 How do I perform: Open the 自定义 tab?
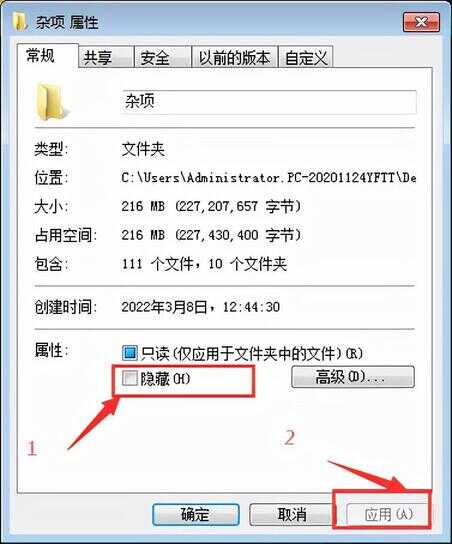tap(306, 57)
